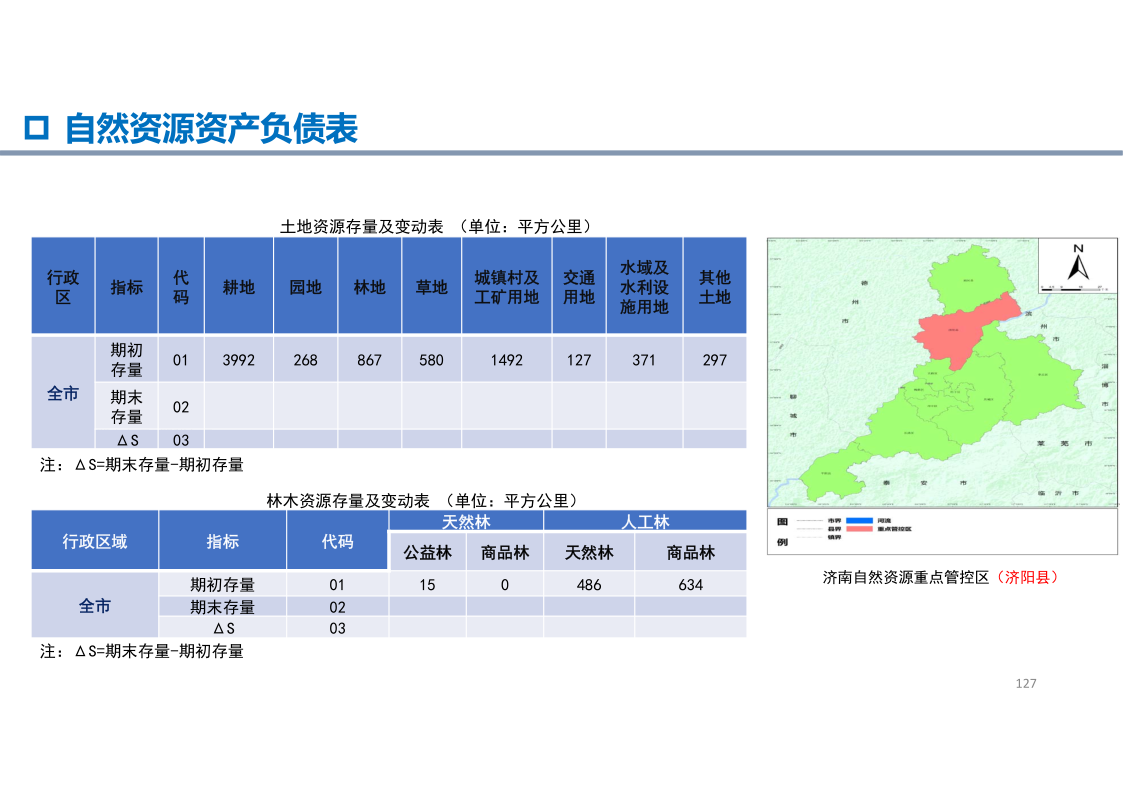Click the forest table value 486
The height and width of the screenshot is (794, 1123).
(589, 585)
